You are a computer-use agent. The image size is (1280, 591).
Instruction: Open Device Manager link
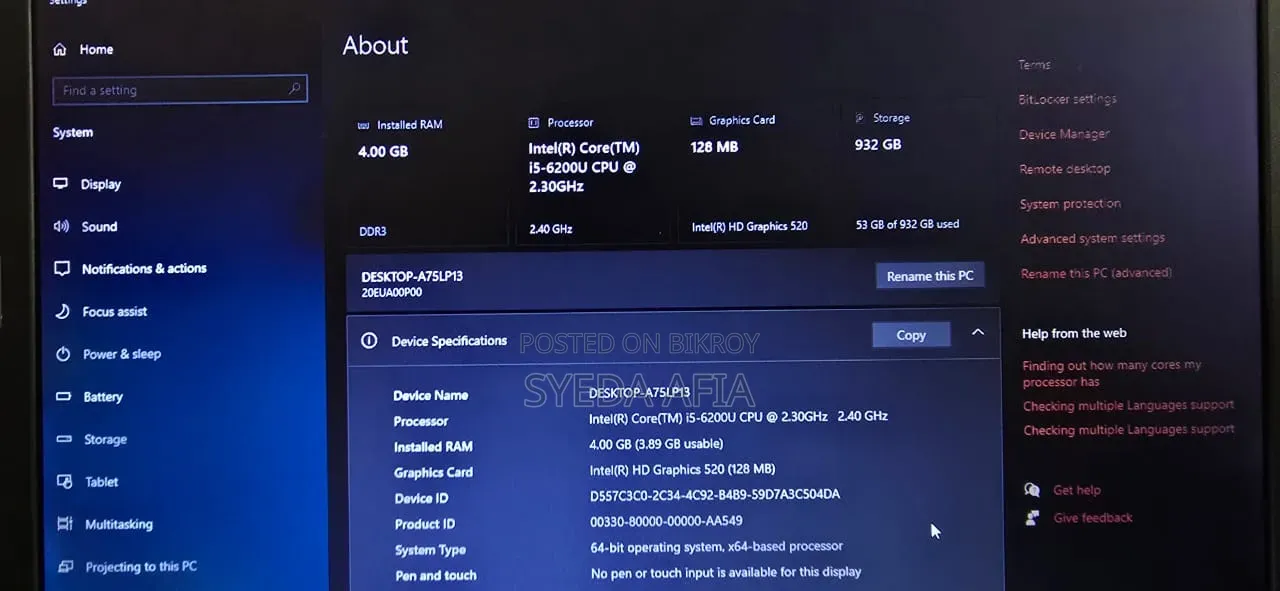pyautogui.click(x=1064, y=134)
